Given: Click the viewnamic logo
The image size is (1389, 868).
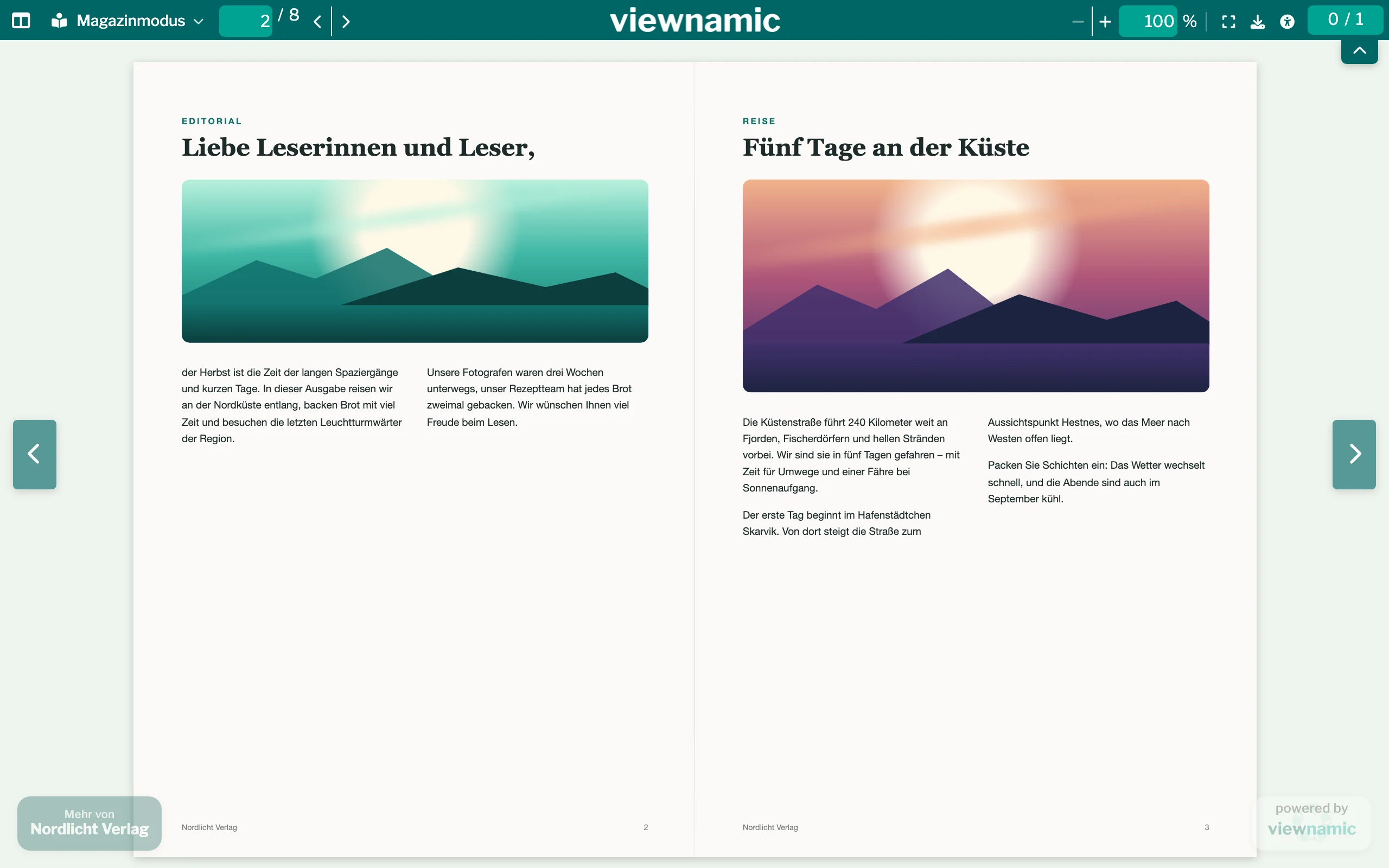Looking at the screenshot, I should 694,21.
